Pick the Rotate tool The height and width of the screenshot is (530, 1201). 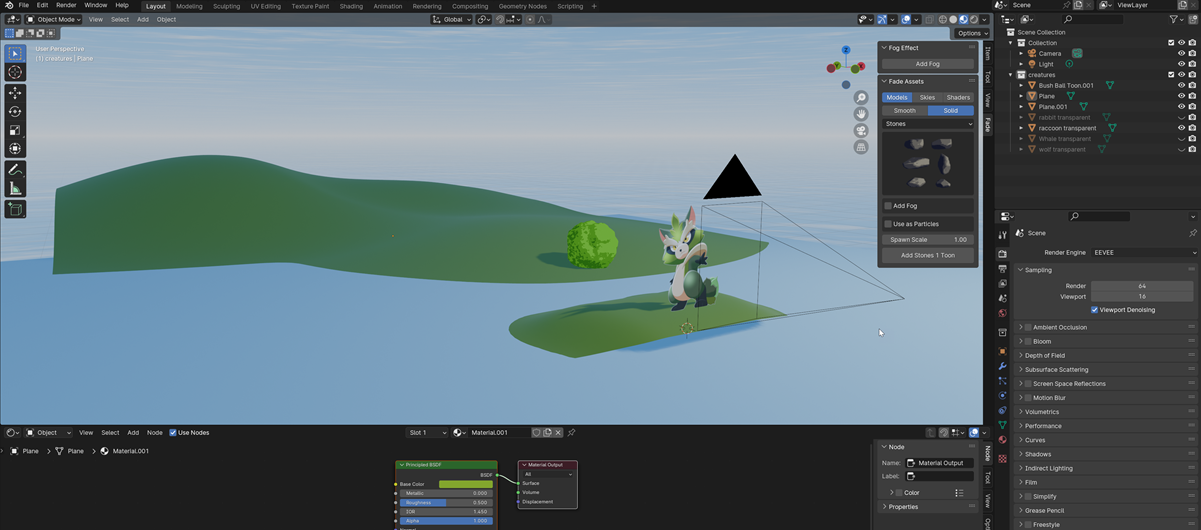tap(15, 112)
